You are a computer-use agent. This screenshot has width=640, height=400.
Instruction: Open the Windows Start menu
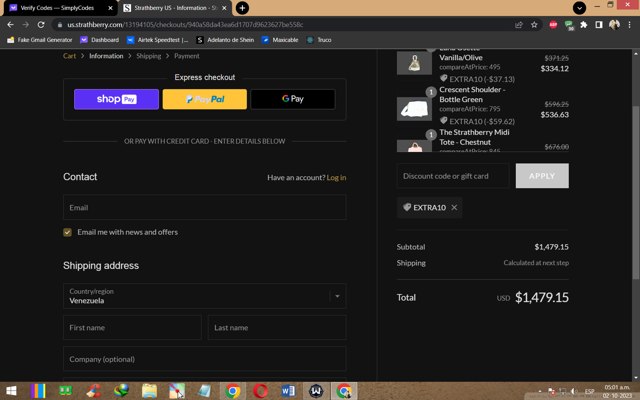pyautogui.click(x=11, y=391)
